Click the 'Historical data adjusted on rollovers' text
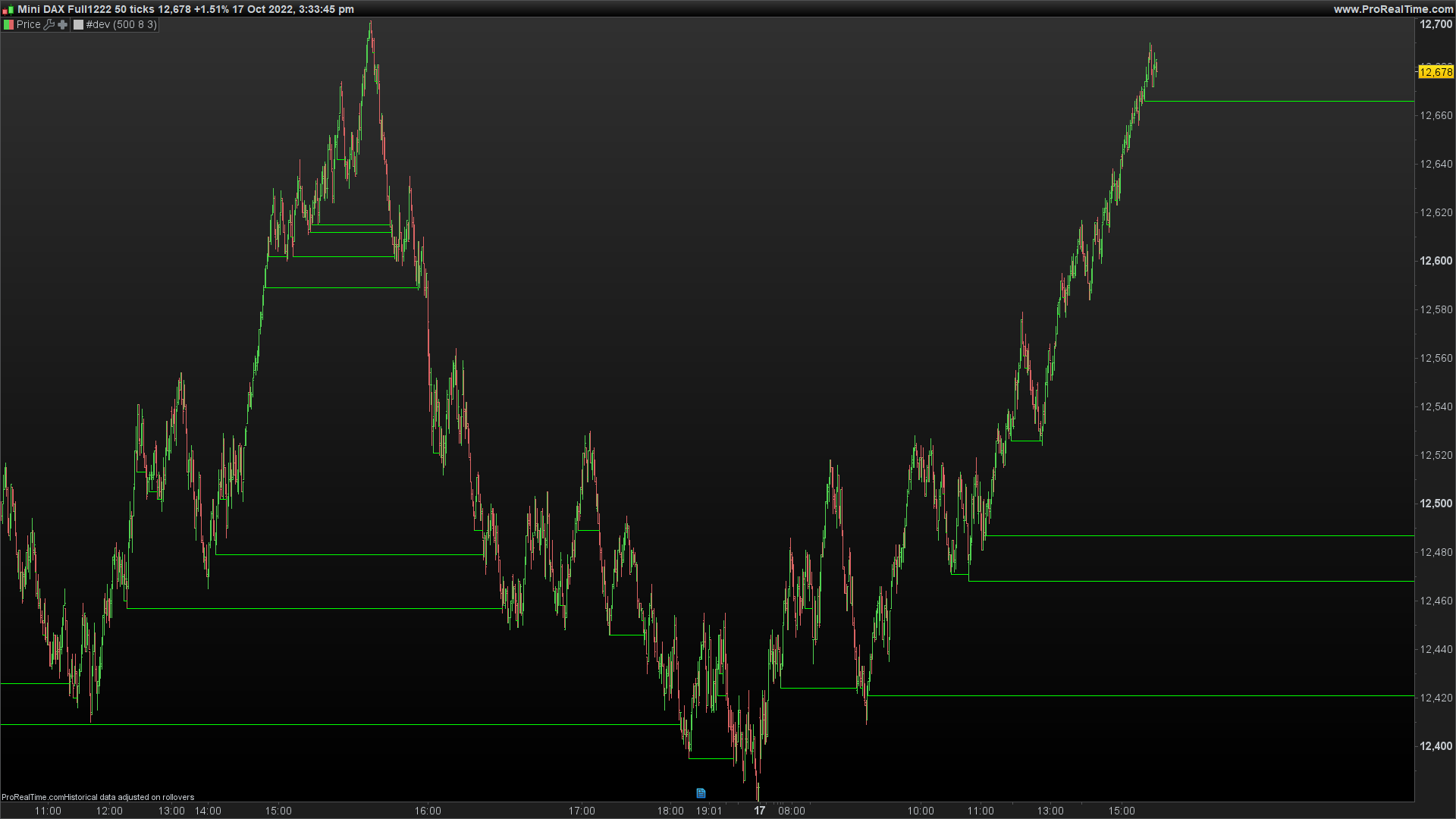 point(129,797)
